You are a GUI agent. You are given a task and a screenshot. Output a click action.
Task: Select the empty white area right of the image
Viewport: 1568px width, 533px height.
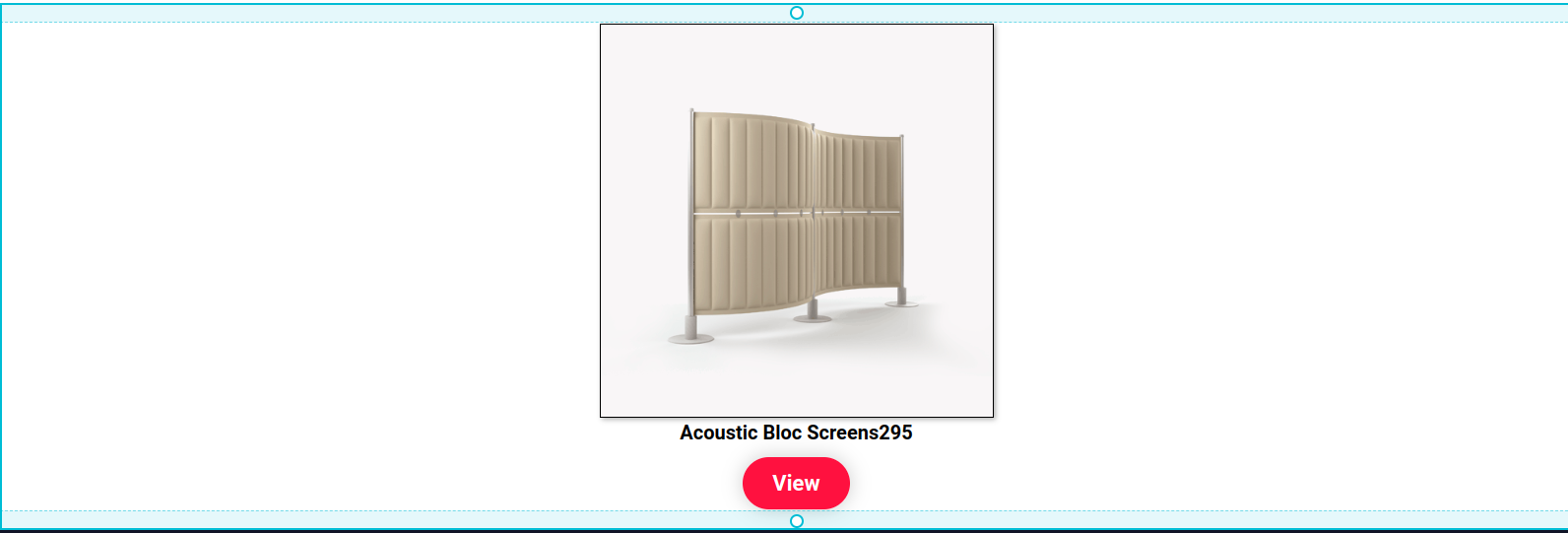[1280, 266]
